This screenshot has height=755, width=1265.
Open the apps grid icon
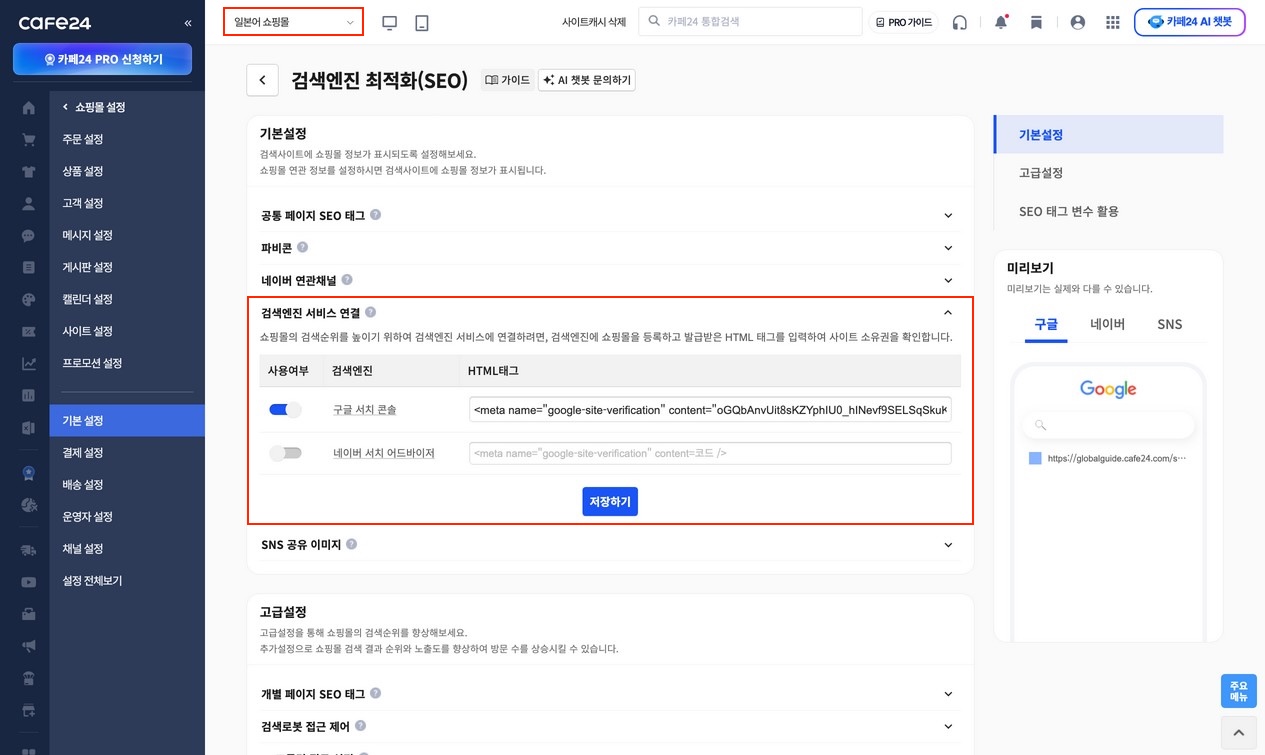1113,22
